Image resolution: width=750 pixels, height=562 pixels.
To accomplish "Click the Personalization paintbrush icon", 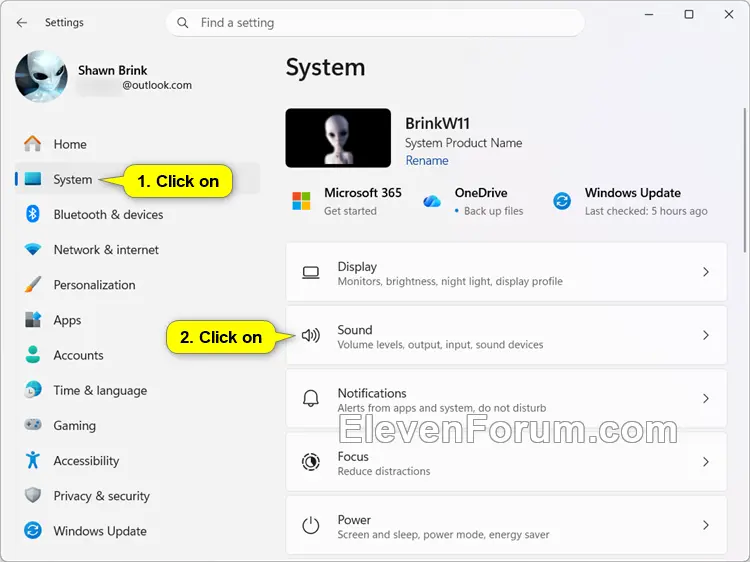I will click(33, 285).
